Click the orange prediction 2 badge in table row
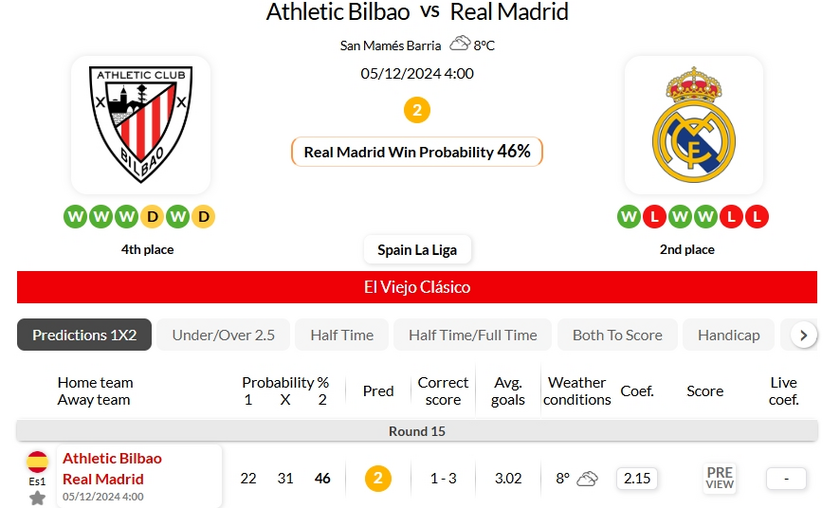Viewport: 840px width, 508px height. pos(377,478)
